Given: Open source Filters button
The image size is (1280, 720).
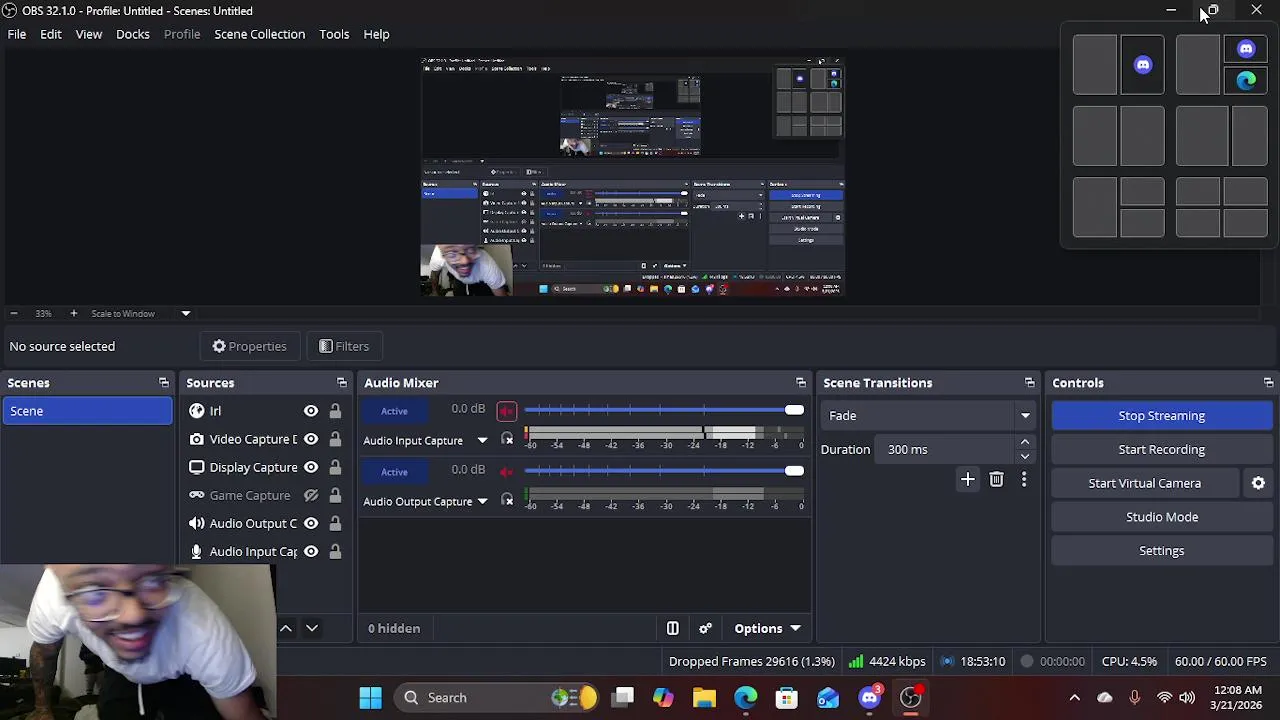Looking at the screenshot, I should click(x=344, y=346).
